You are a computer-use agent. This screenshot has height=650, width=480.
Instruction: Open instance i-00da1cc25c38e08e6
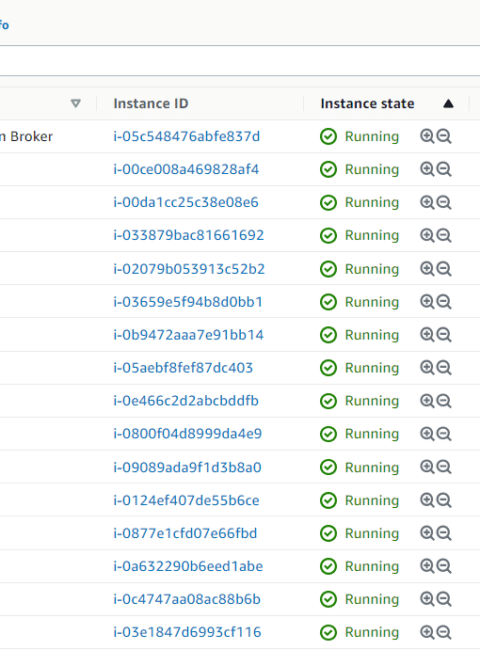point(186,202)
